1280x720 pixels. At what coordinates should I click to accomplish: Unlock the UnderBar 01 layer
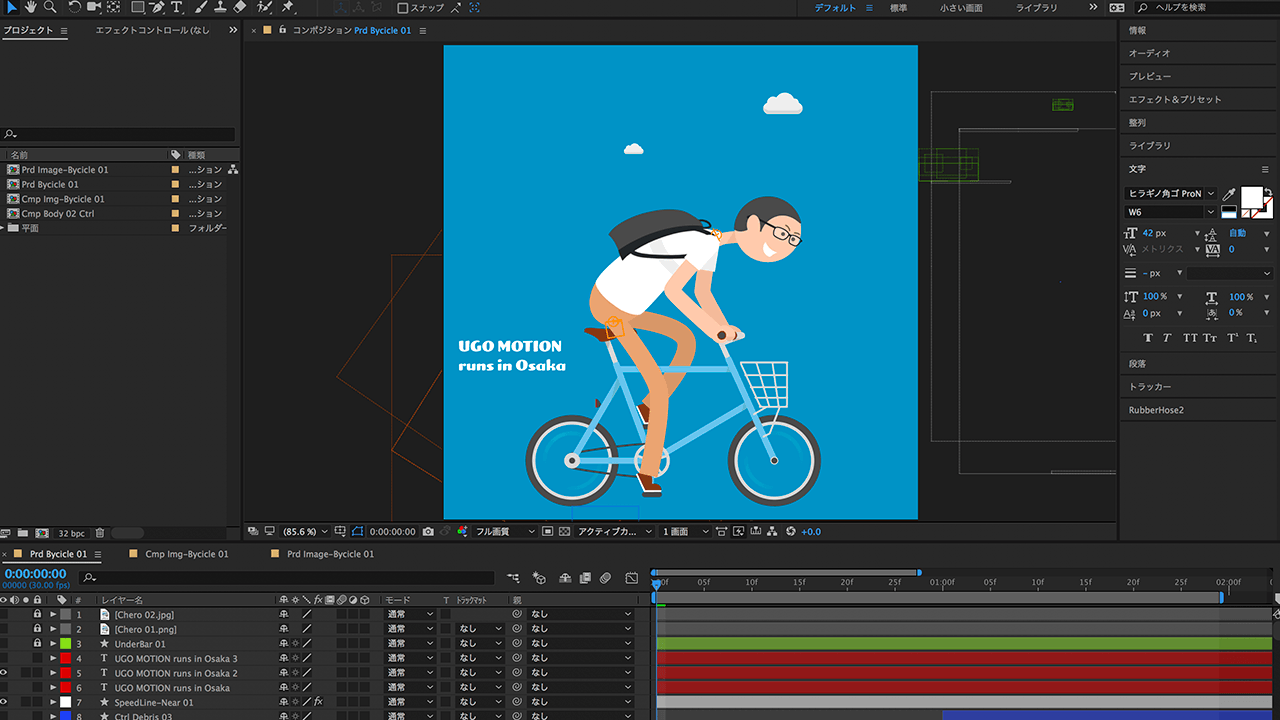pyautogui.click(x=37, y=644)
